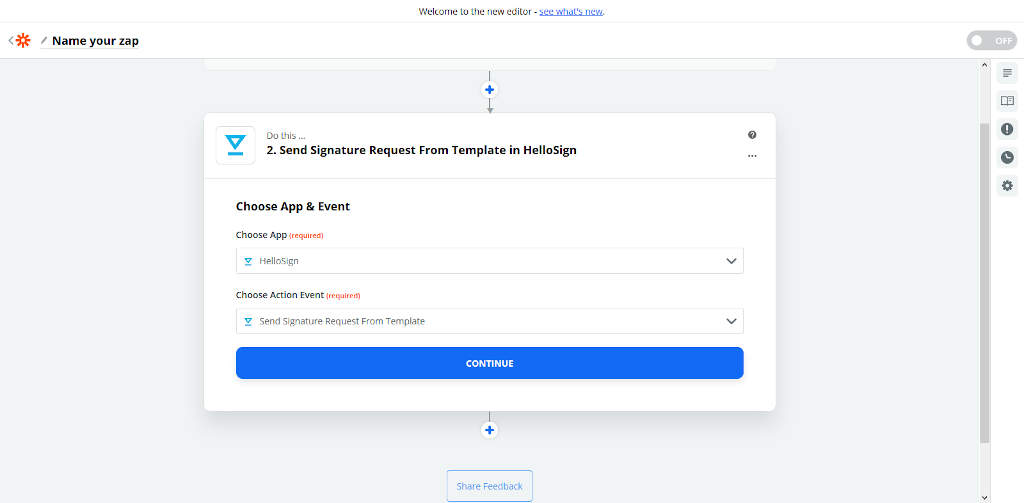Click the Share Feedback button
Image resolution: width=1024 pixels, height=503 pixels.
489,486
